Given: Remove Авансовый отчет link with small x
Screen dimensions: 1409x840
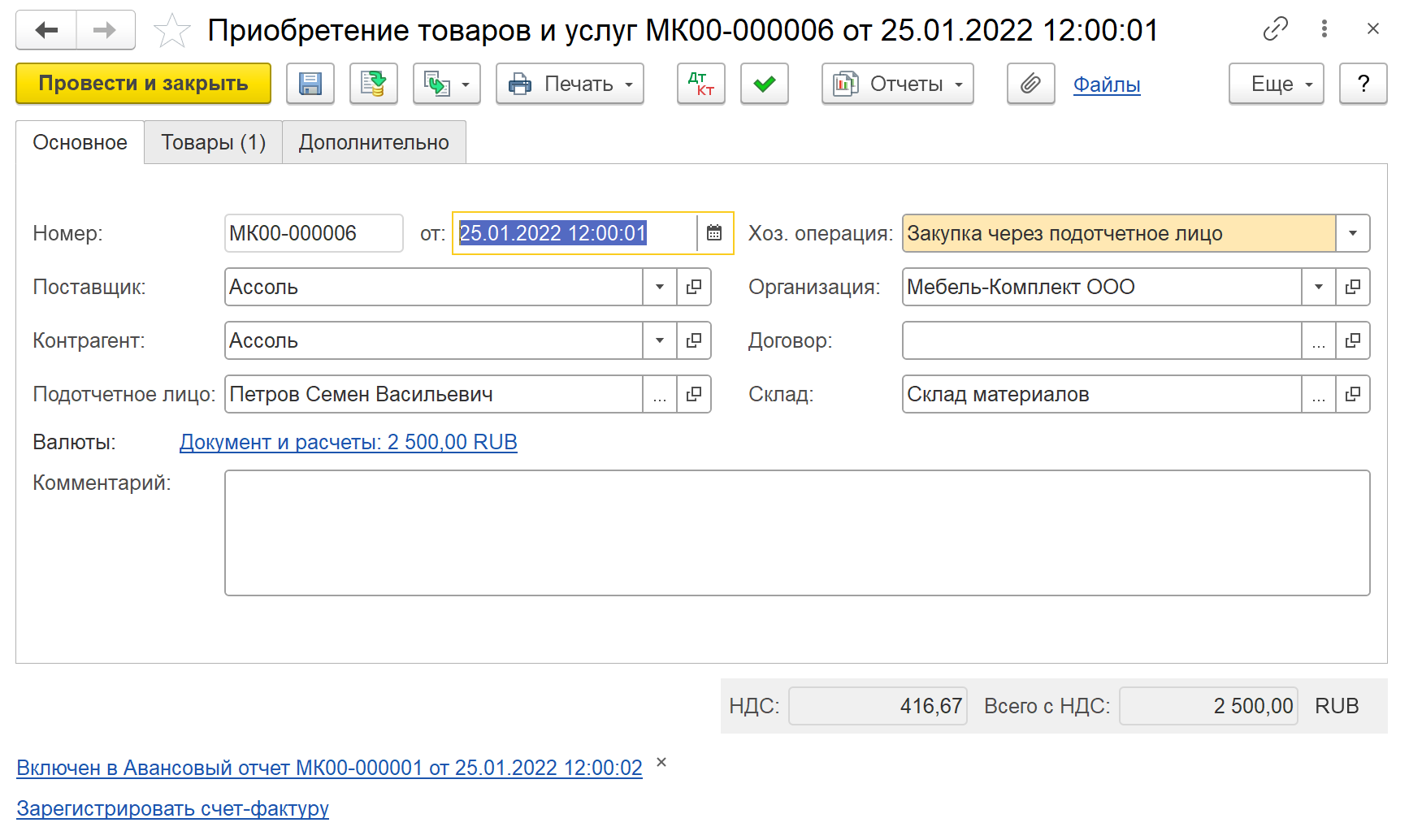Looking at the screenshot, I should click(x=661, y=762).
